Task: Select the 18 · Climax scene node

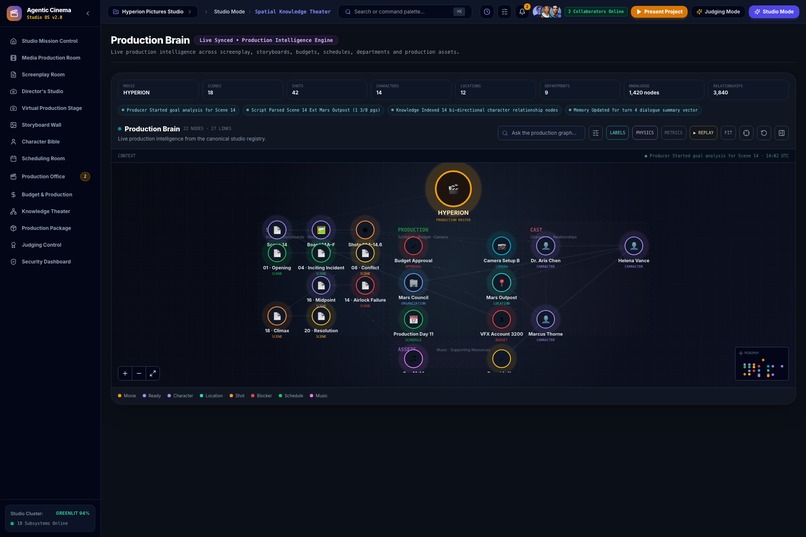Action: tap(277, 317)
